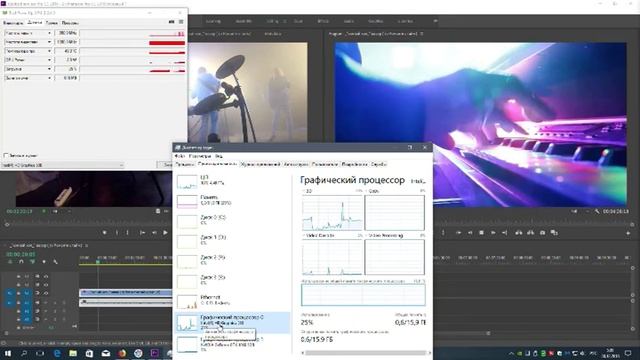Toggle the V1 source patch indicator
This screenshot has height=360, width=640.
tap(9, 293)
